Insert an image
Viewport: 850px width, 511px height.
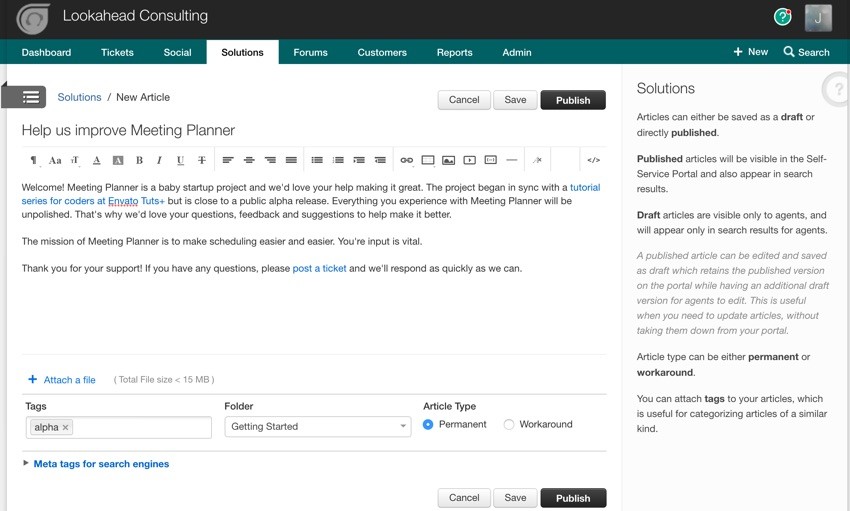point(448,160)
